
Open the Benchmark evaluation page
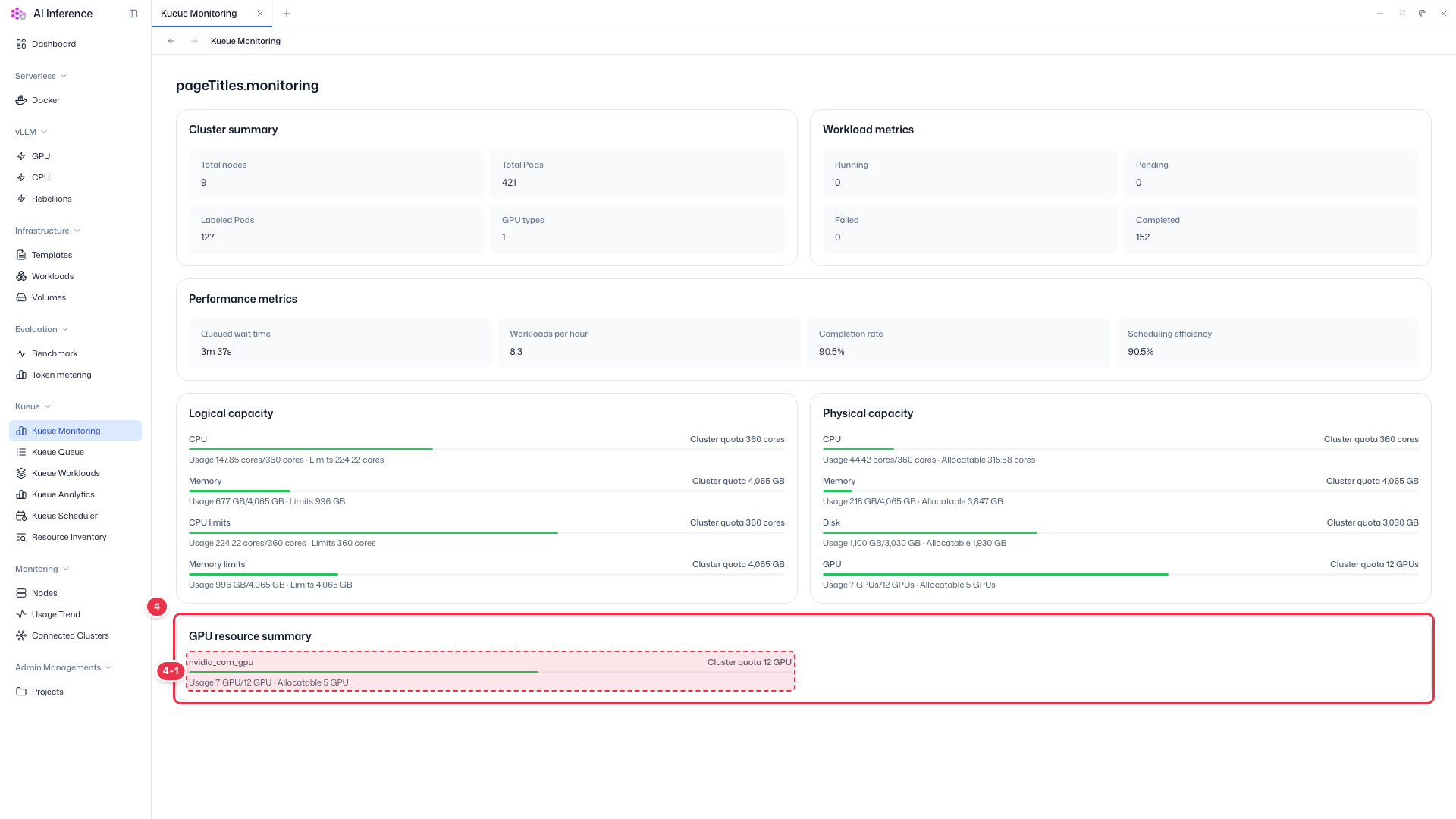pos(75,353)
